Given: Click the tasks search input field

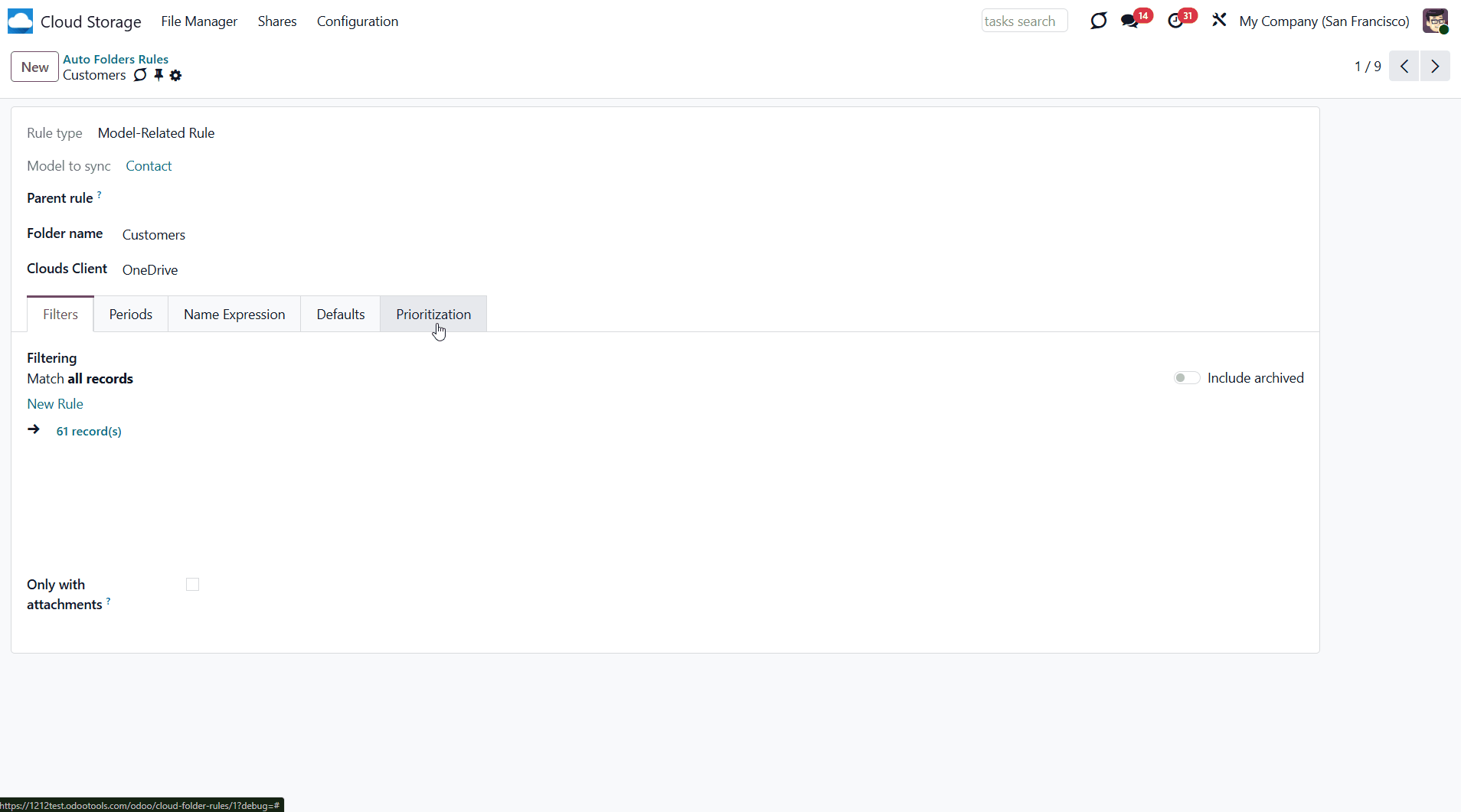Looking at the screenshot, I should (x=1024, y=21).
